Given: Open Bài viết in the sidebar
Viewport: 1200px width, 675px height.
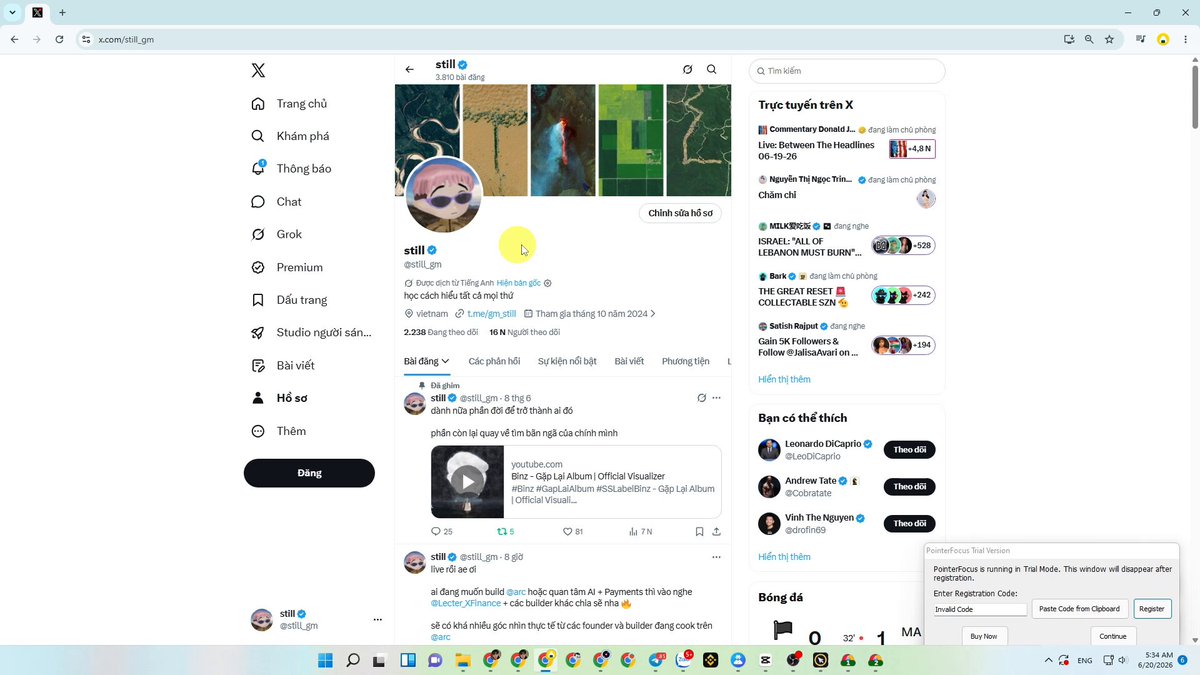Looking at the screenshot, I should click(283, 366).
